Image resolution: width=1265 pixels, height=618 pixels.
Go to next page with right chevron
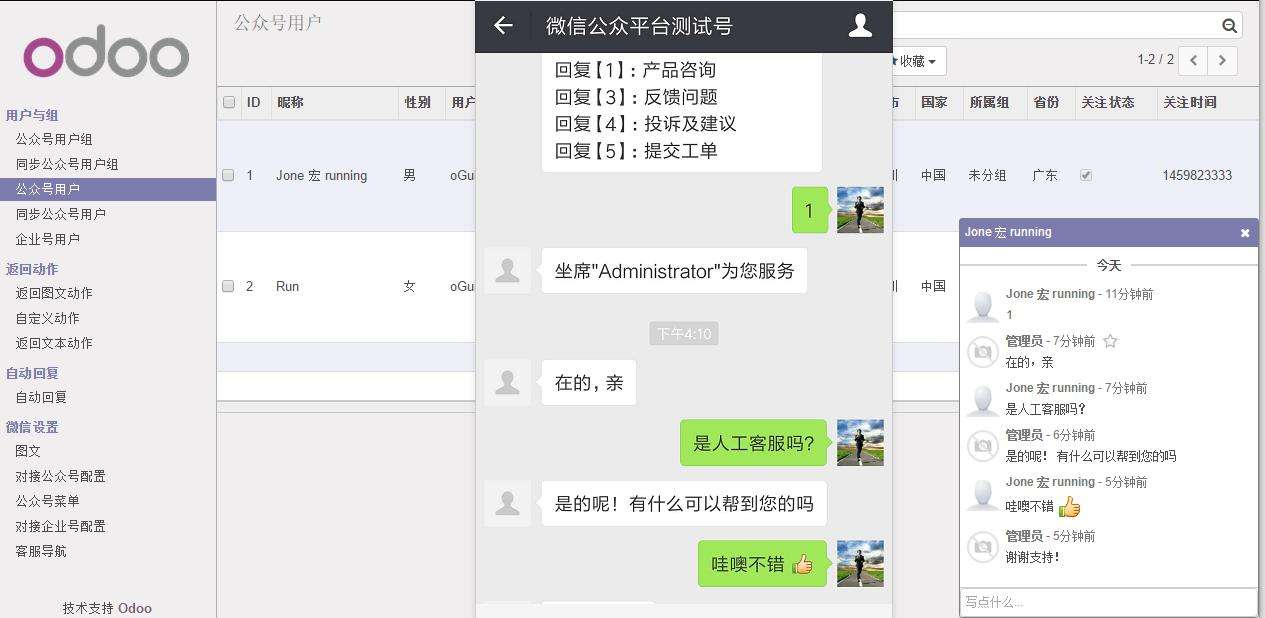[1222, 60]
